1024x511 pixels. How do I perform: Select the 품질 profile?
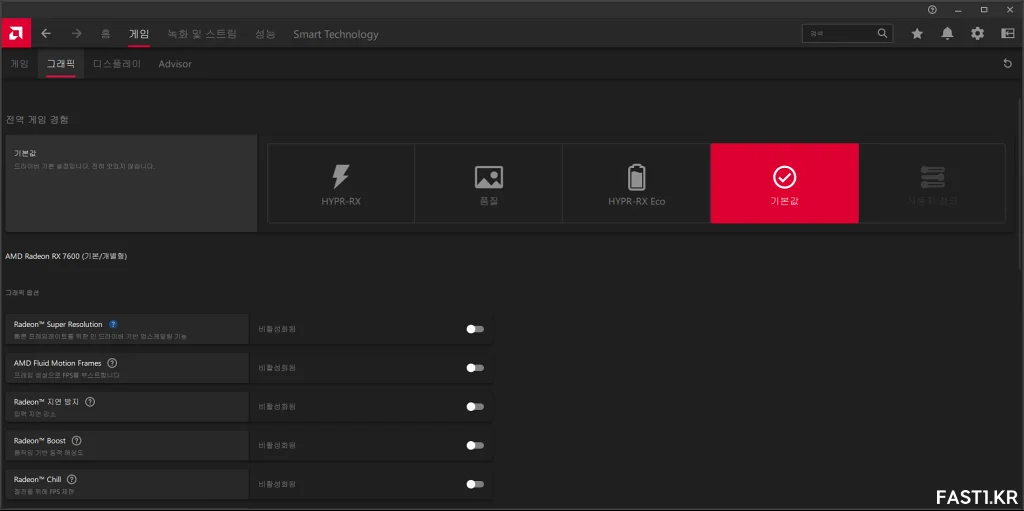488,184
